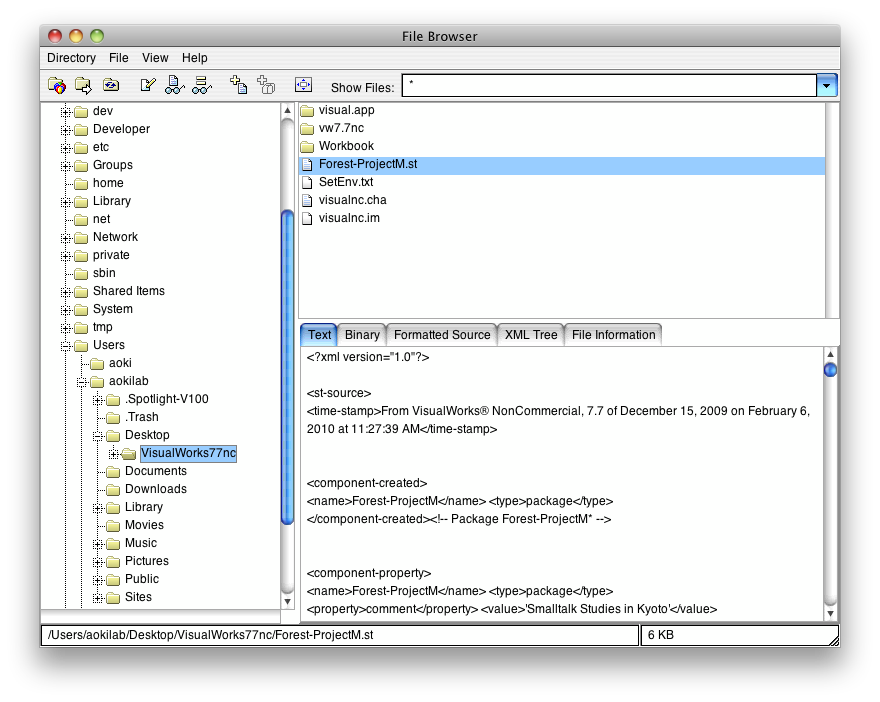Expand the Music folder node

click(x=98, y=544)
